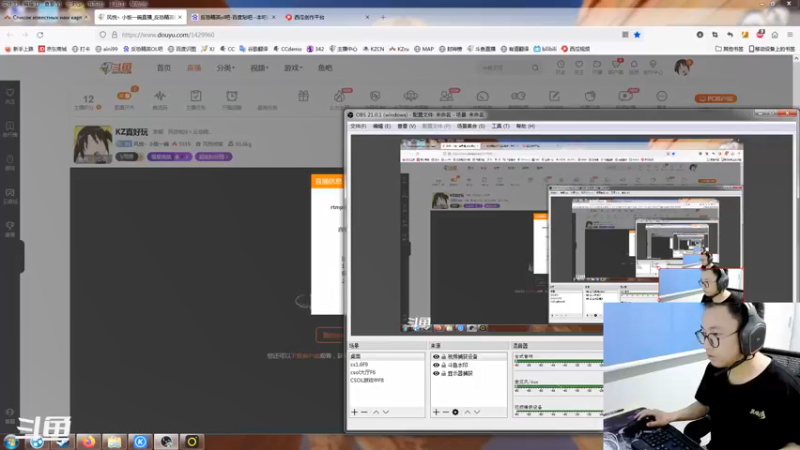
Task: Open the 工具(T) menu in OBS
Action: pos(501,126)
